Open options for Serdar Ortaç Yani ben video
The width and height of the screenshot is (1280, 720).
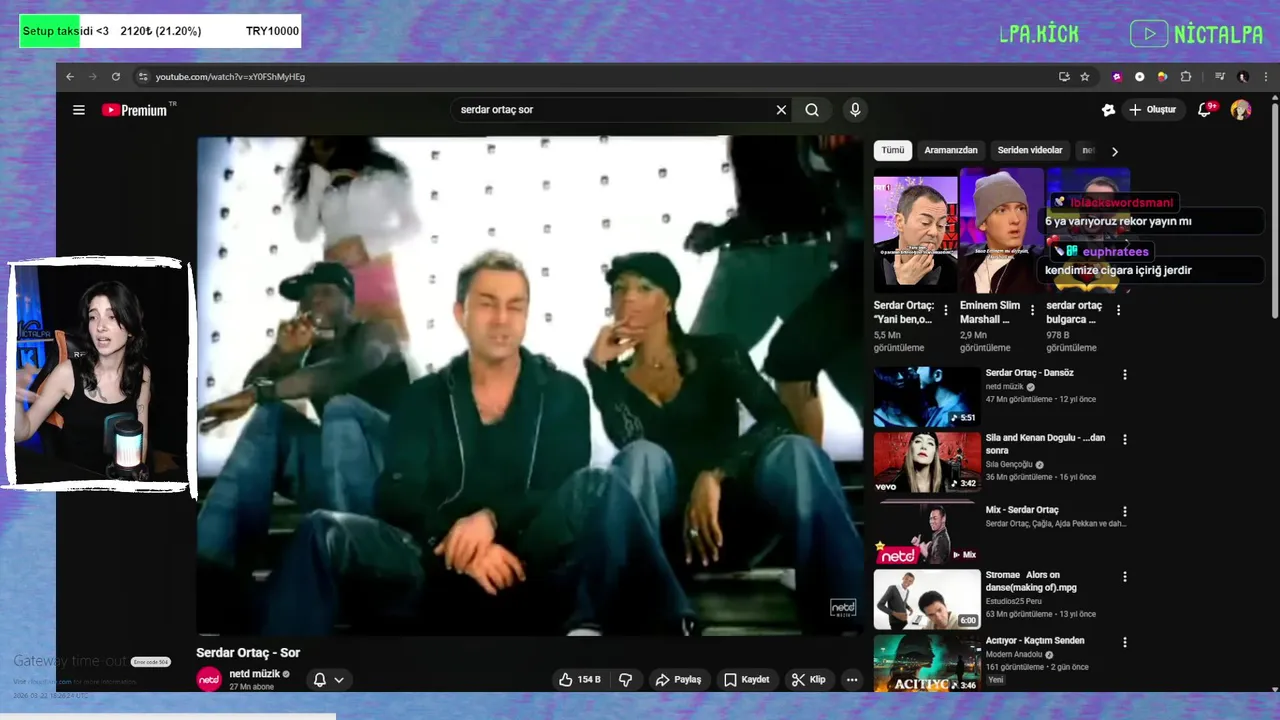946,310
